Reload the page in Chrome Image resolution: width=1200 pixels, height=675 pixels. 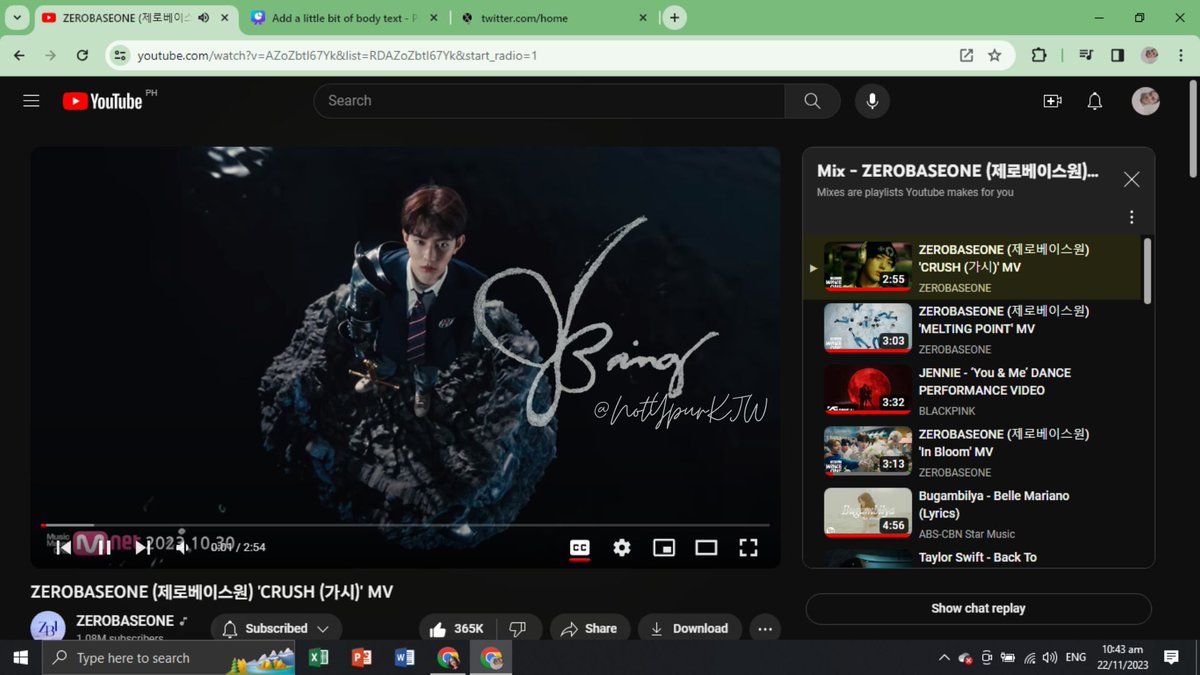[82, 56]
